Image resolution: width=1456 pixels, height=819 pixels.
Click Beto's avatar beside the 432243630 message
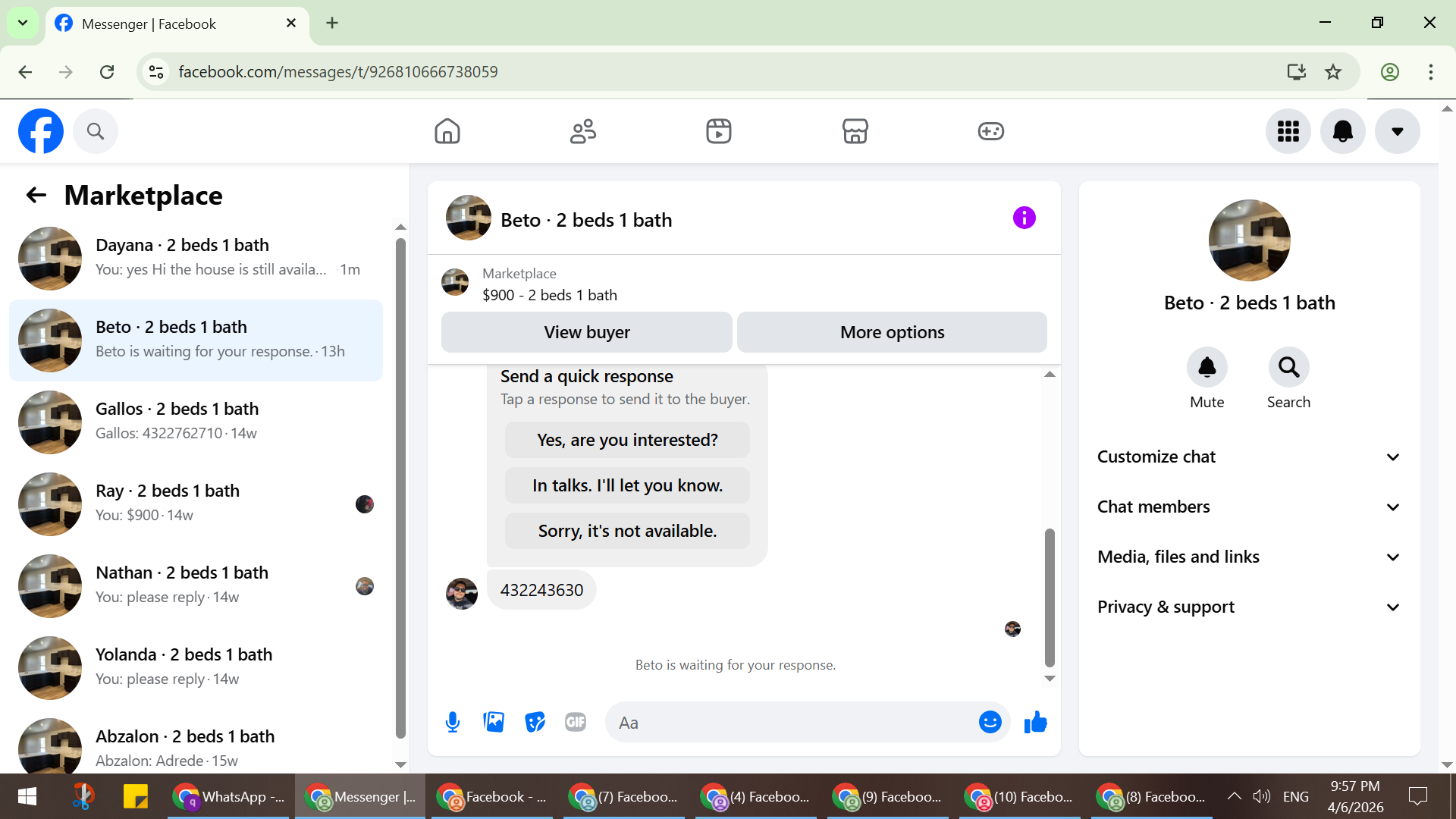coord(462,593)
